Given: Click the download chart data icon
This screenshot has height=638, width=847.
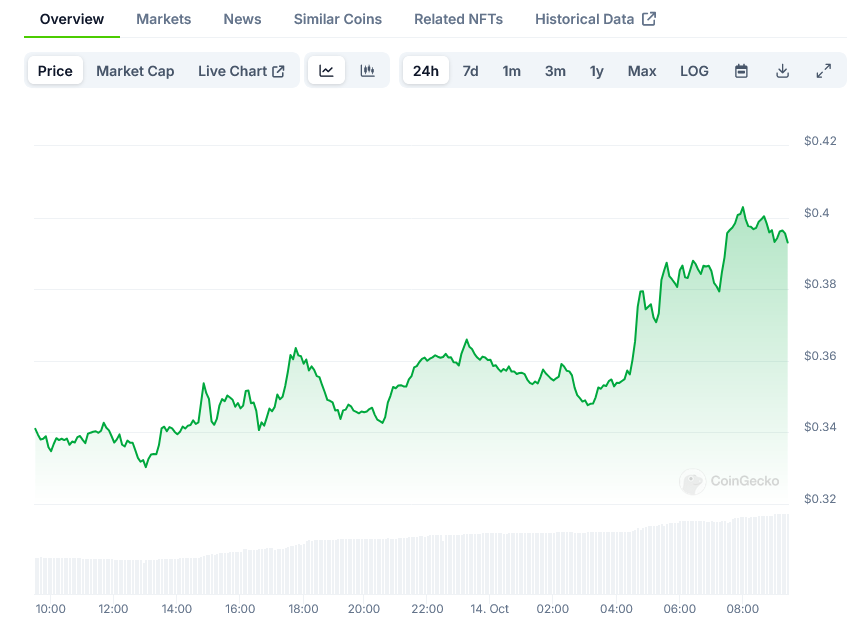Looking at the screenshot, I should point(782,71).
